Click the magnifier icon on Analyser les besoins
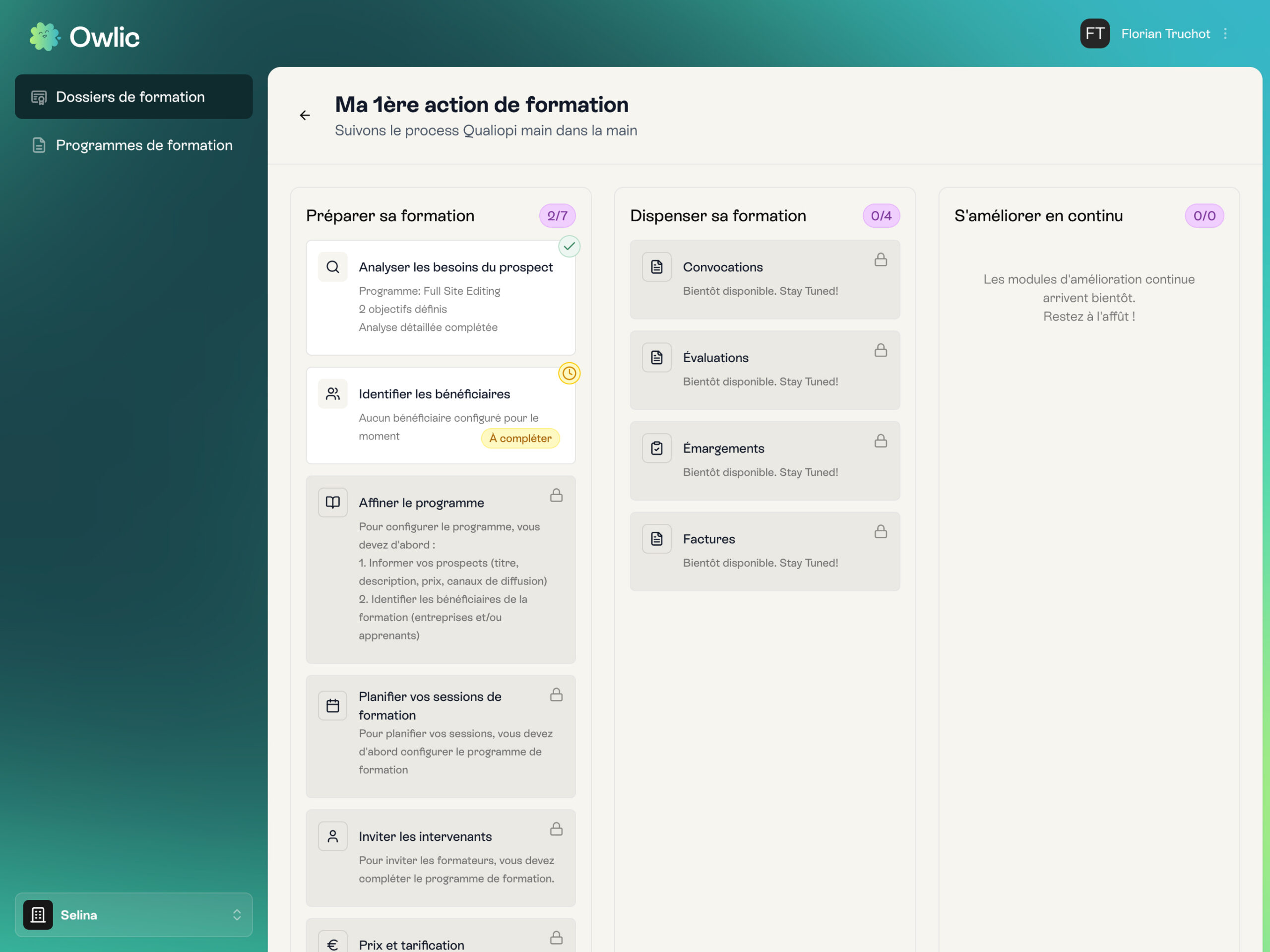This screenshot has width=1270, height=952. click(333, 267)
